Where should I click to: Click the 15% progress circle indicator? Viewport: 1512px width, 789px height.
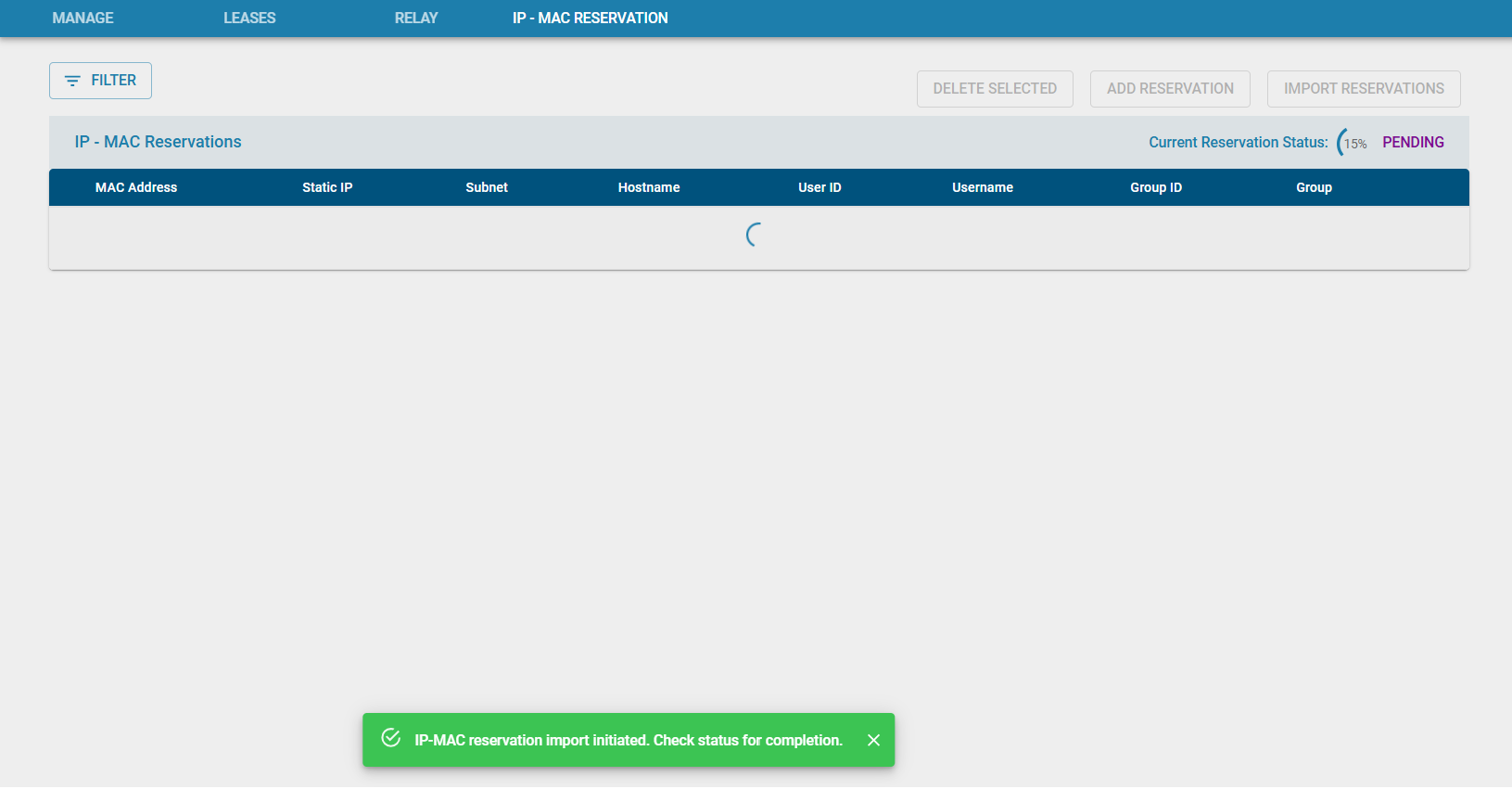1353,143
